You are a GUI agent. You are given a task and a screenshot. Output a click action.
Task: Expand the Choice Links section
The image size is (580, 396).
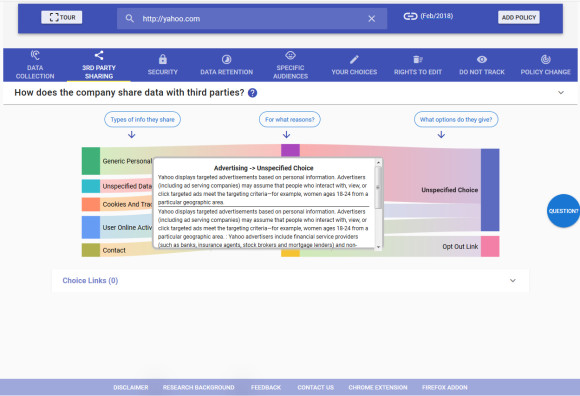pyautogui.click(x=513, y=280)
